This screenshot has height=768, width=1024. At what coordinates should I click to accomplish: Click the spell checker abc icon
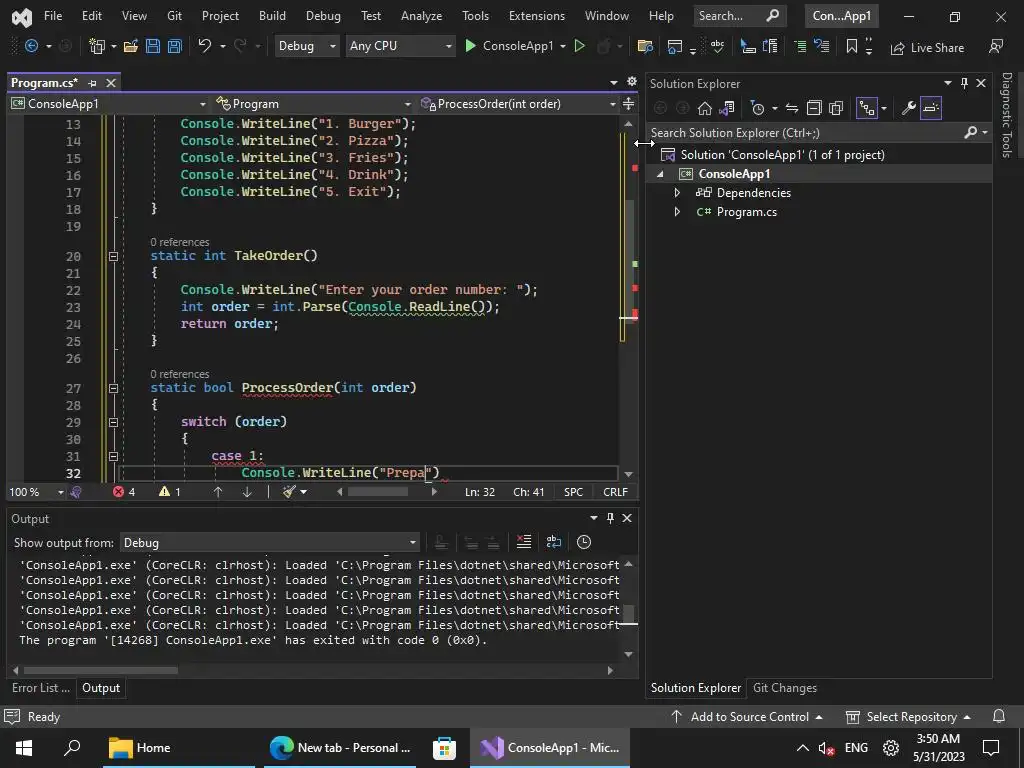click(x=717, y=46)
